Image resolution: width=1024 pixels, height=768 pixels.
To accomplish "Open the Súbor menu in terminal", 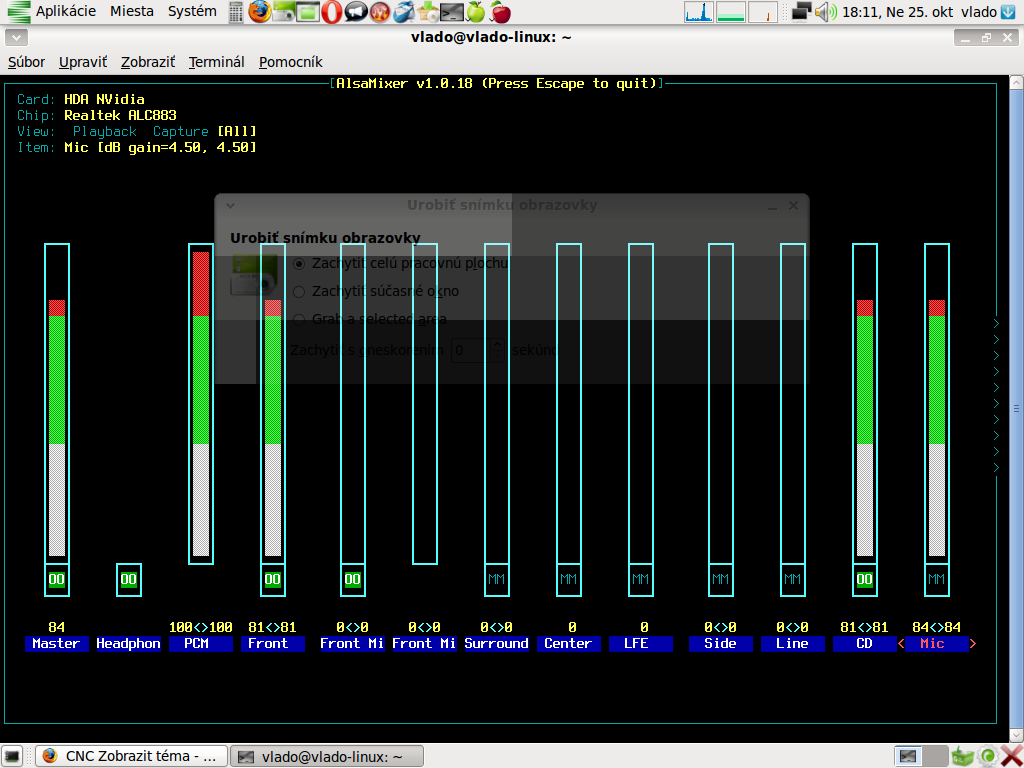I will [27, 62].
